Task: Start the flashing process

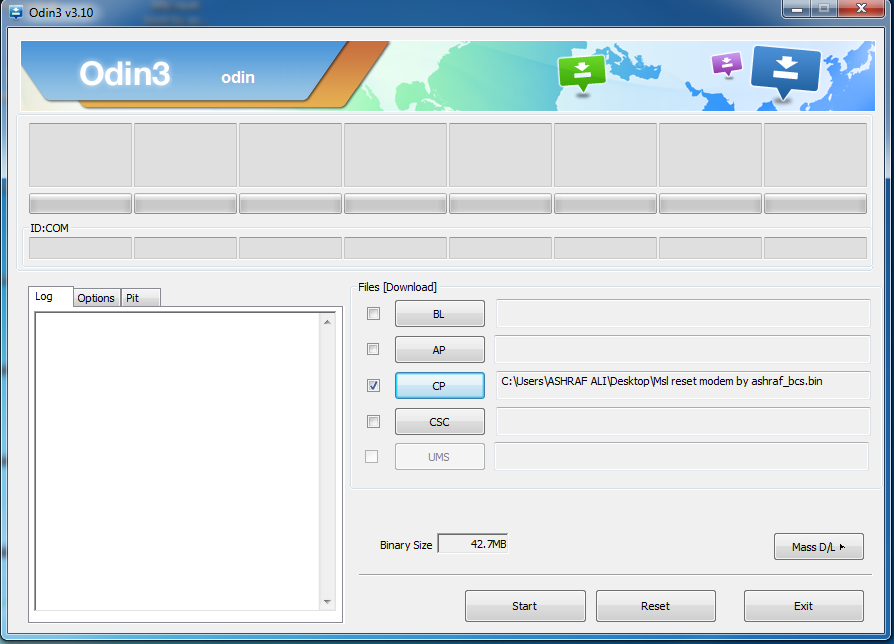Action: (x=525, y=606)
